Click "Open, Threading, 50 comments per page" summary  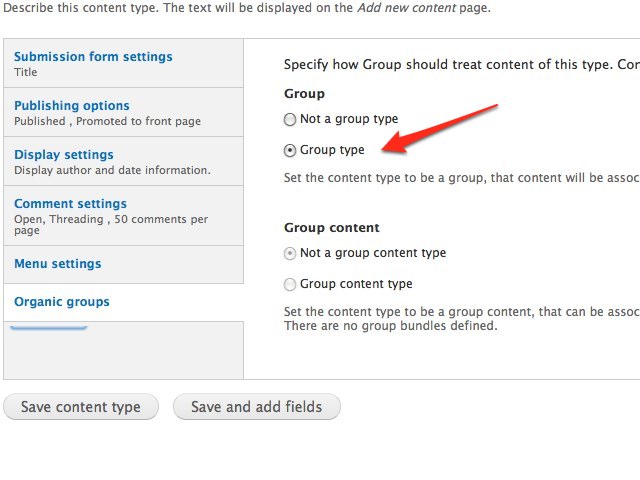pos(111,224)
